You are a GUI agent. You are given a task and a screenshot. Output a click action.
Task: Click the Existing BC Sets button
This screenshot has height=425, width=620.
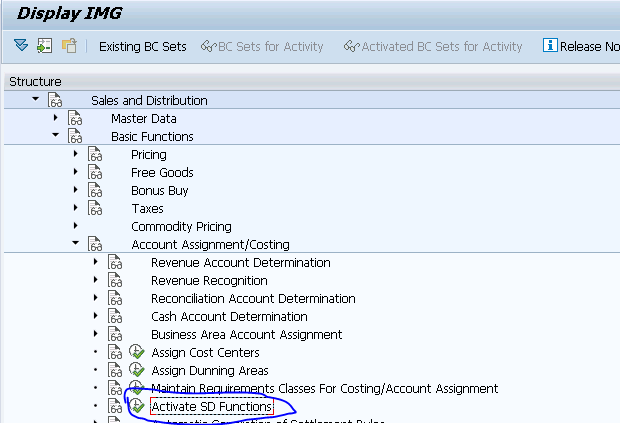pos(142,46)
